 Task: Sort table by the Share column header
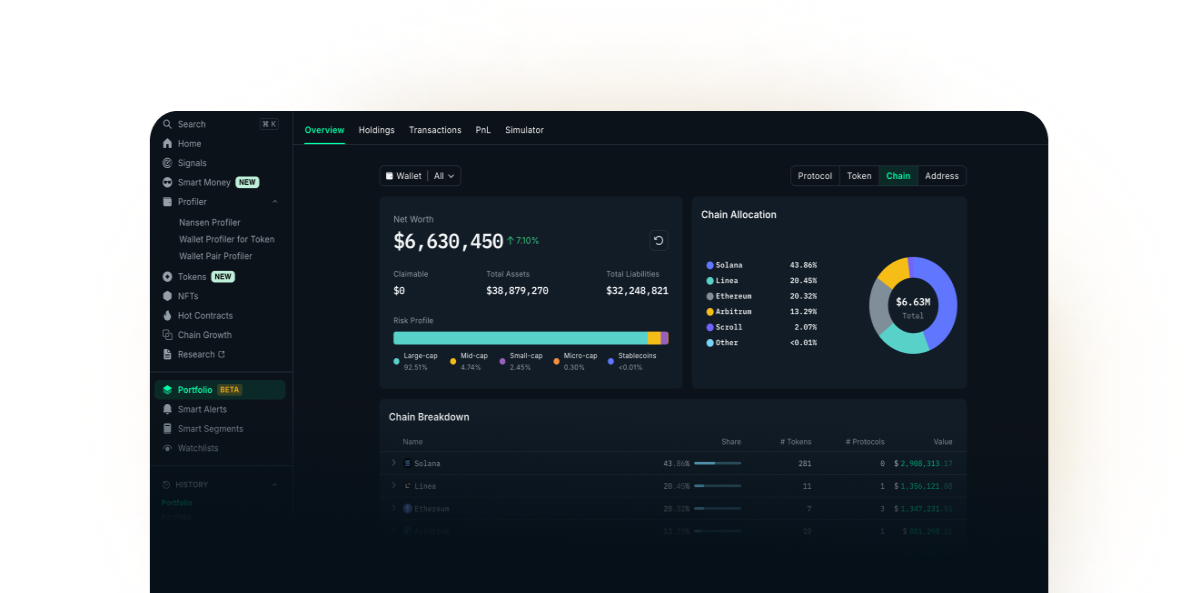tap(731, 441)
